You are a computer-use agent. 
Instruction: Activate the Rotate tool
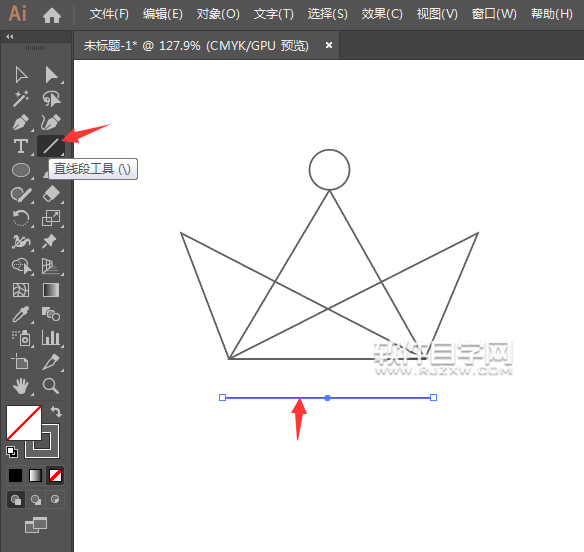point(21,218)
